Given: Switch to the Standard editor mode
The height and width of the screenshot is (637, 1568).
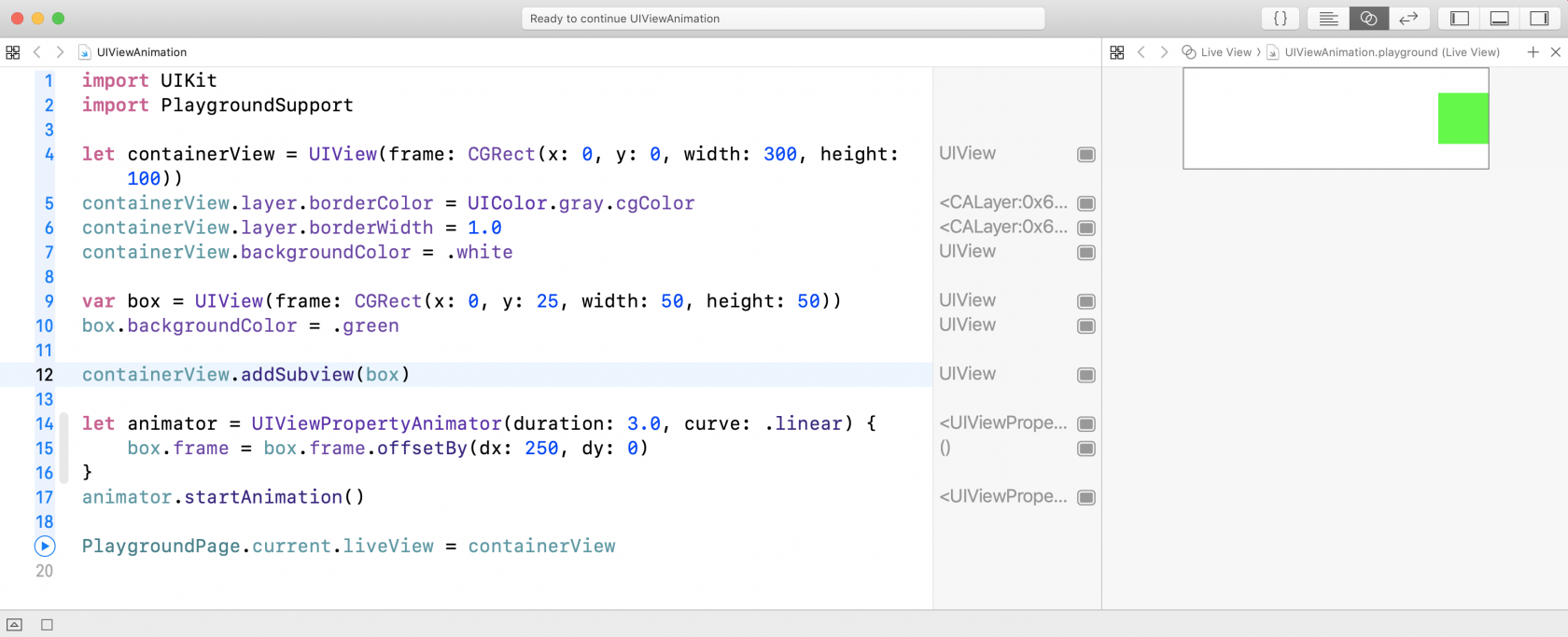Looking at the screenshot, I should pyautogui.click(x=1328, y=19).
